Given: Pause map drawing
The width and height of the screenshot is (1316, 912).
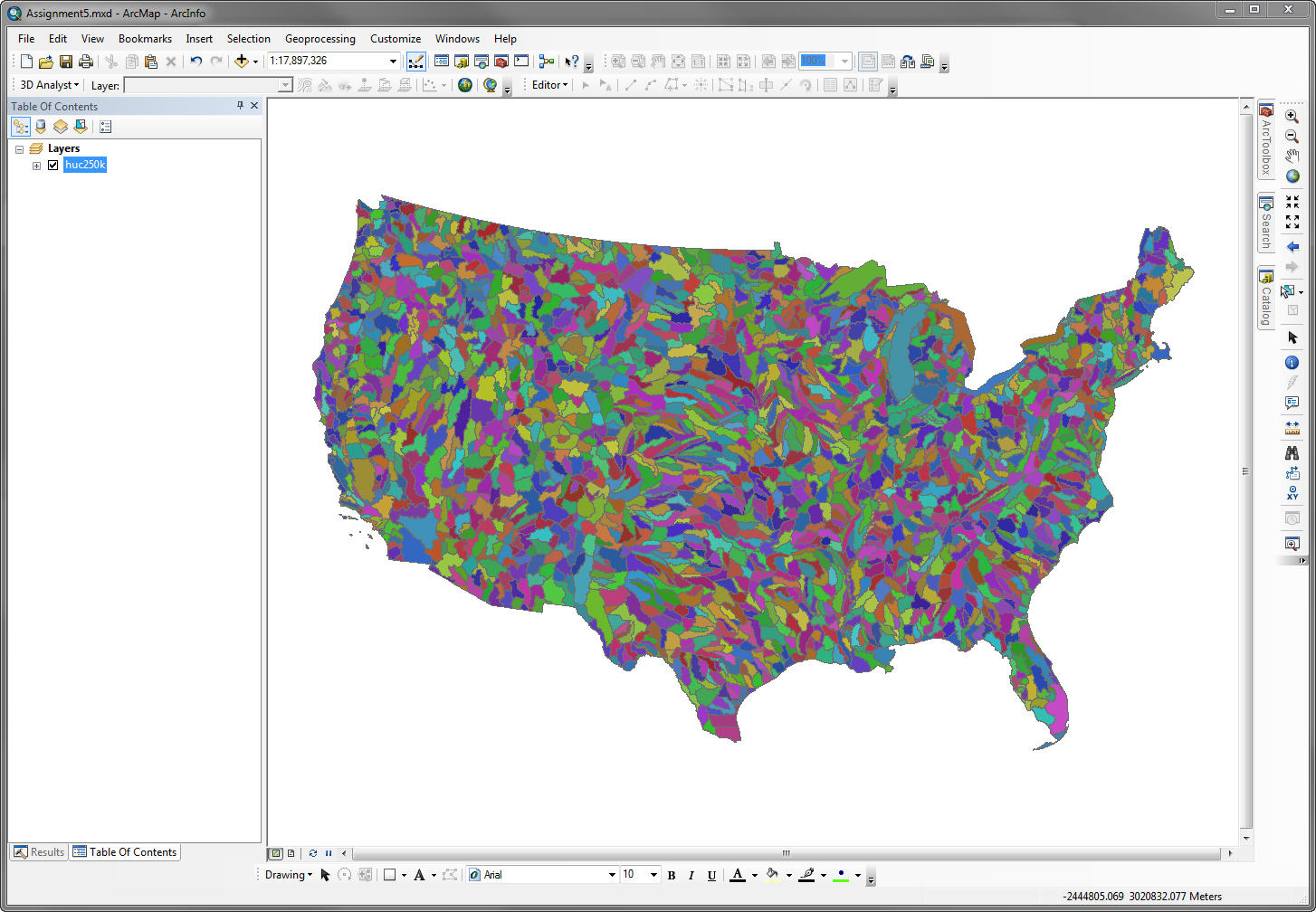Looking at the screenshot, I should click(328, 853).
